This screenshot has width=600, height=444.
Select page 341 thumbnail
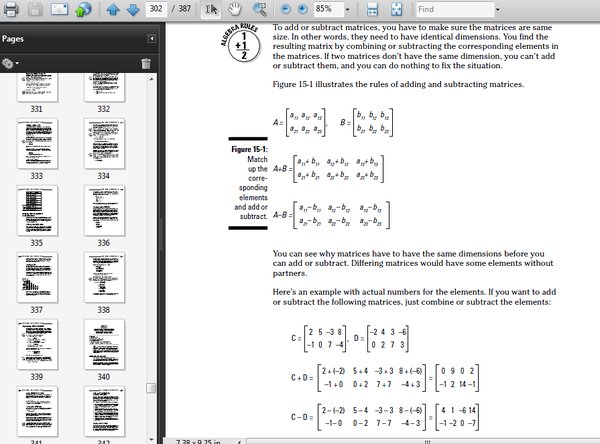[x=37, y=411]
